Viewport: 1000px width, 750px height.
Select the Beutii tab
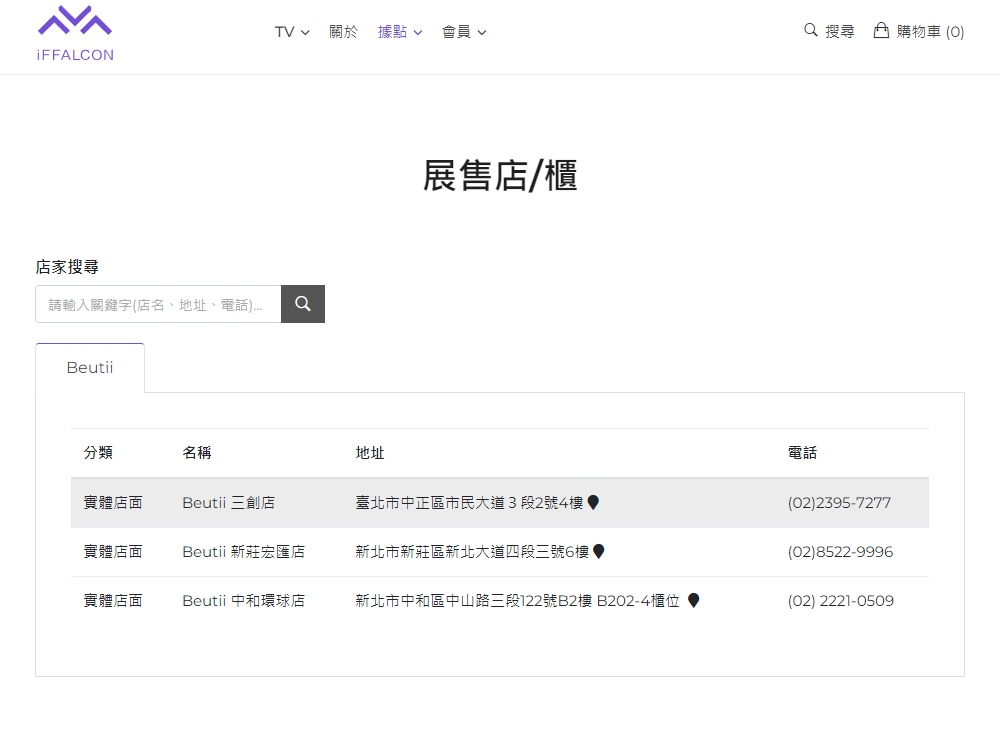click(x=90, y=367)
